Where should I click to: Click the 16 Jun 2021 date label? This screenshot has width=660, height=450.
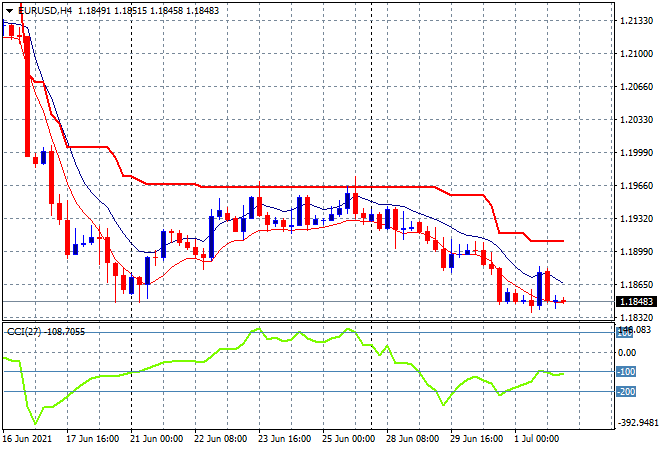27,439
